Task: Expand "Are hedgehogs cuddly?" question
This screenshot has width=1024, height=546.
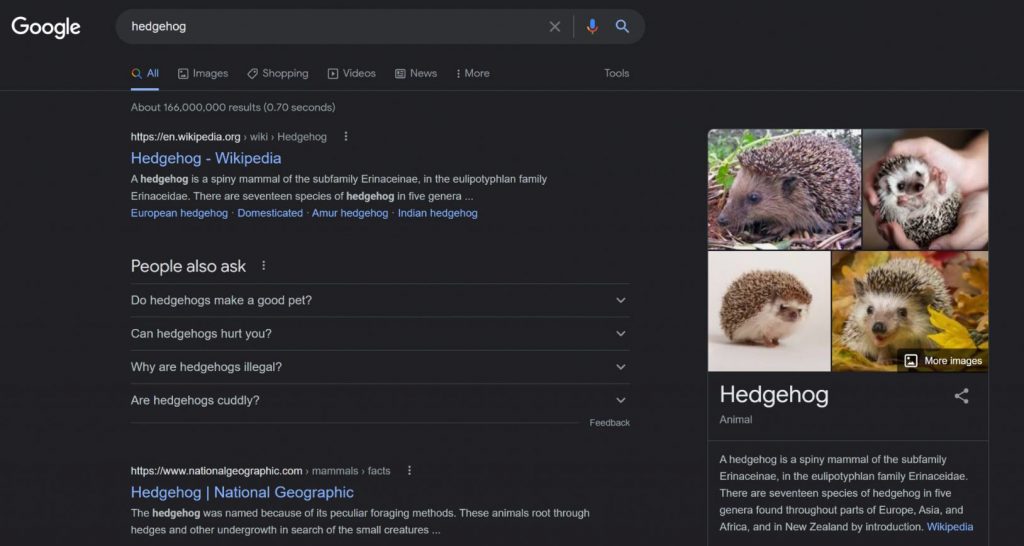Action: click(x=620, y=400)
